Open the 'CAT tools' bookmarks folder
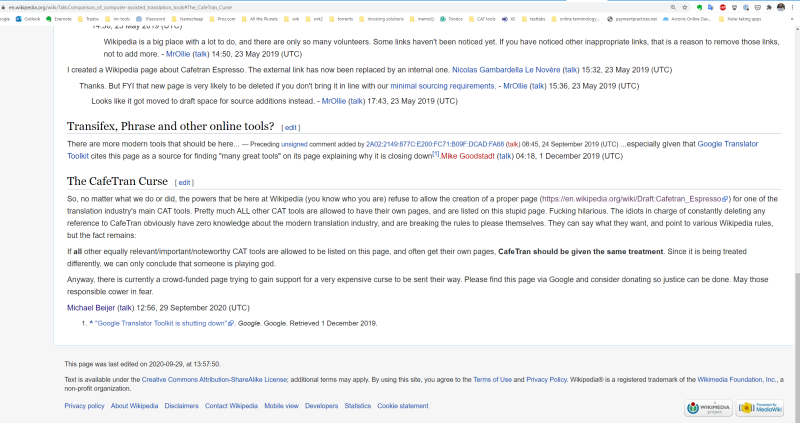The image size is (800, 423). click(482, 19)
